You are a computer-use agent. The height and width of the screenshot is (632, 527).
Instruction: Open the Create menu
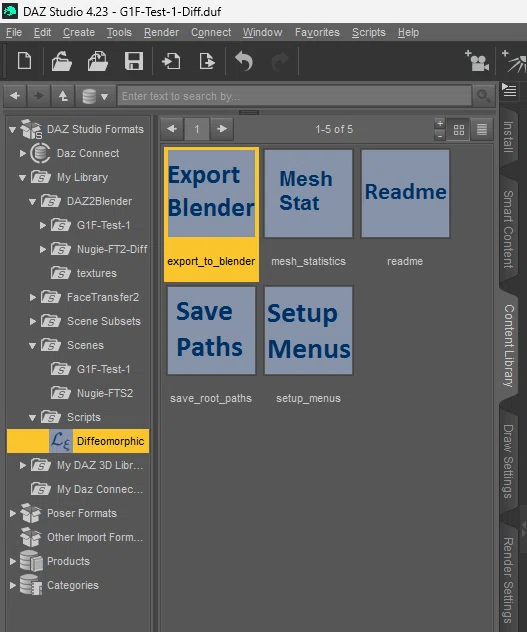pos(79,32)
